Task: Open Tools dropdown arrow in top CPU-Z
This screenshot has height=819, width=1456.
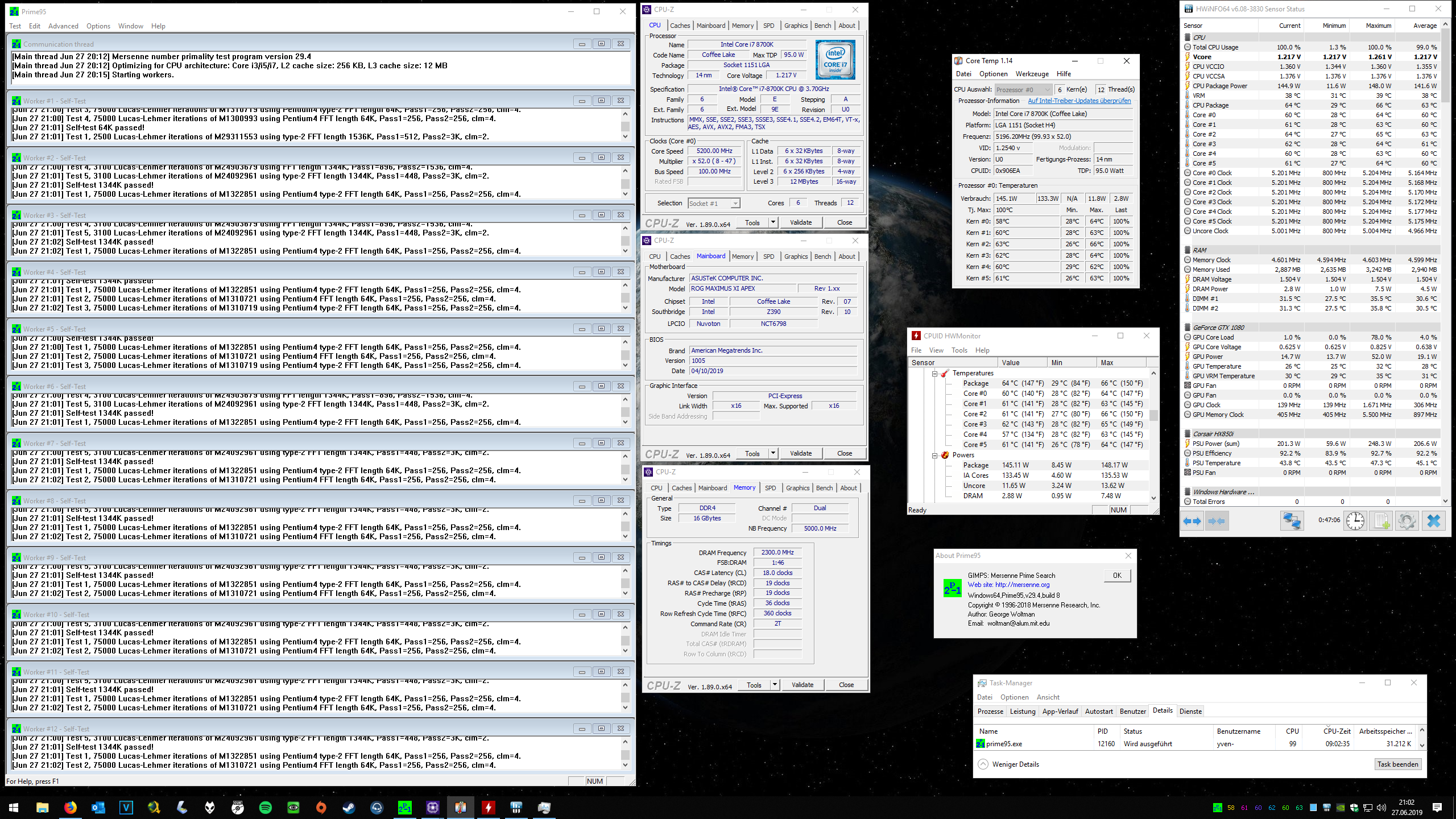Action: (x=773, y=222)
